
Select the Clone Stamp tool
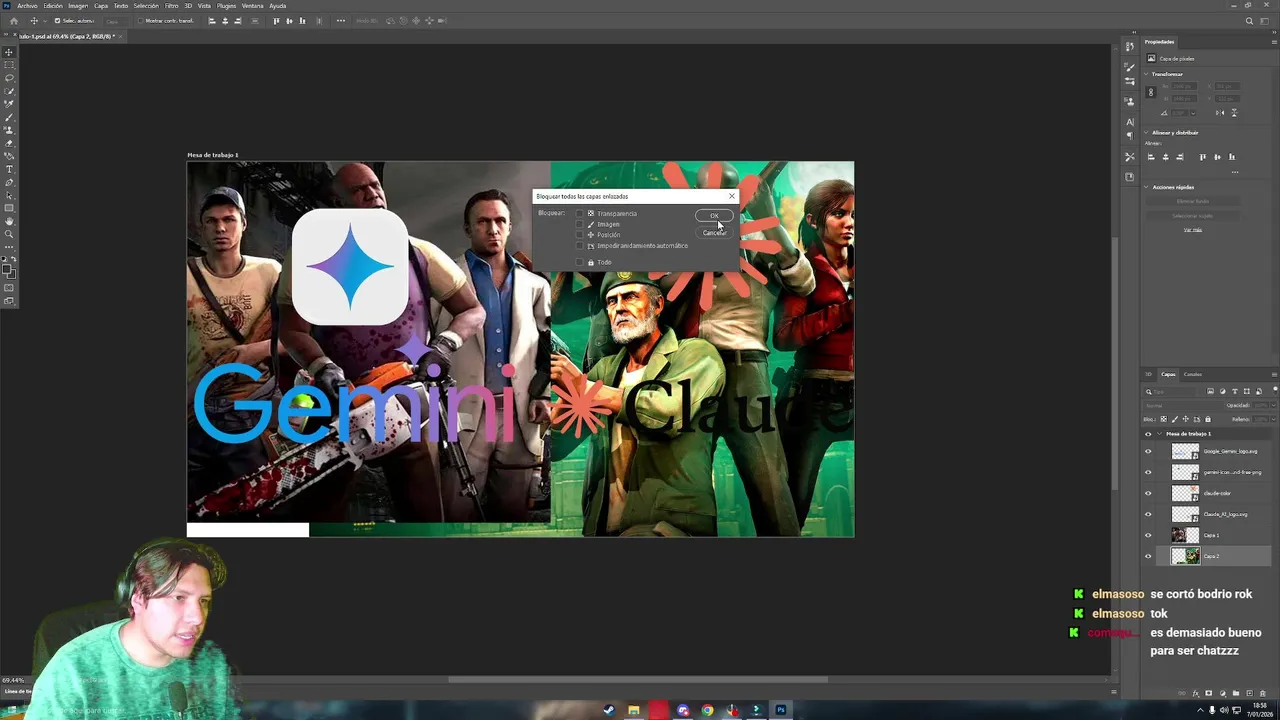click(9, 130)
